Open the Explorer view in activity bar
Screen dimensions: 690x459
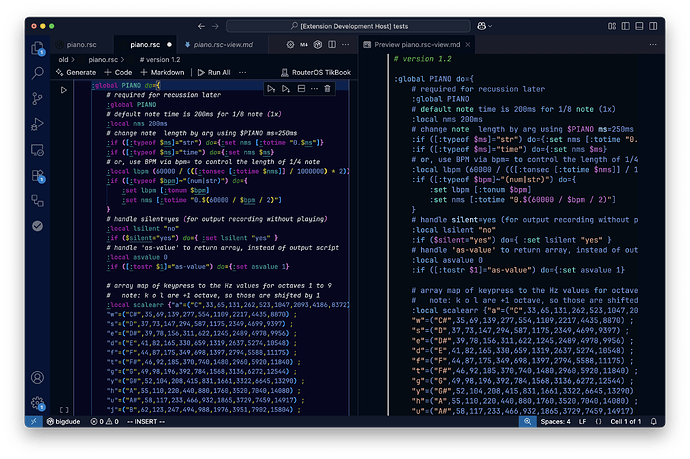click(x=38, y=48)
